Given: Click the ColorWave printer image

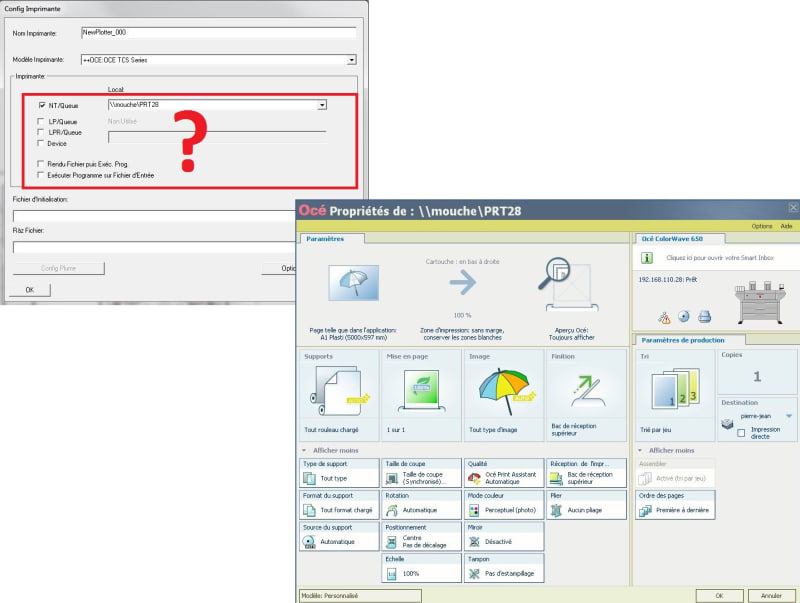Looking at the screenshot, I should (x=760, y=302).
